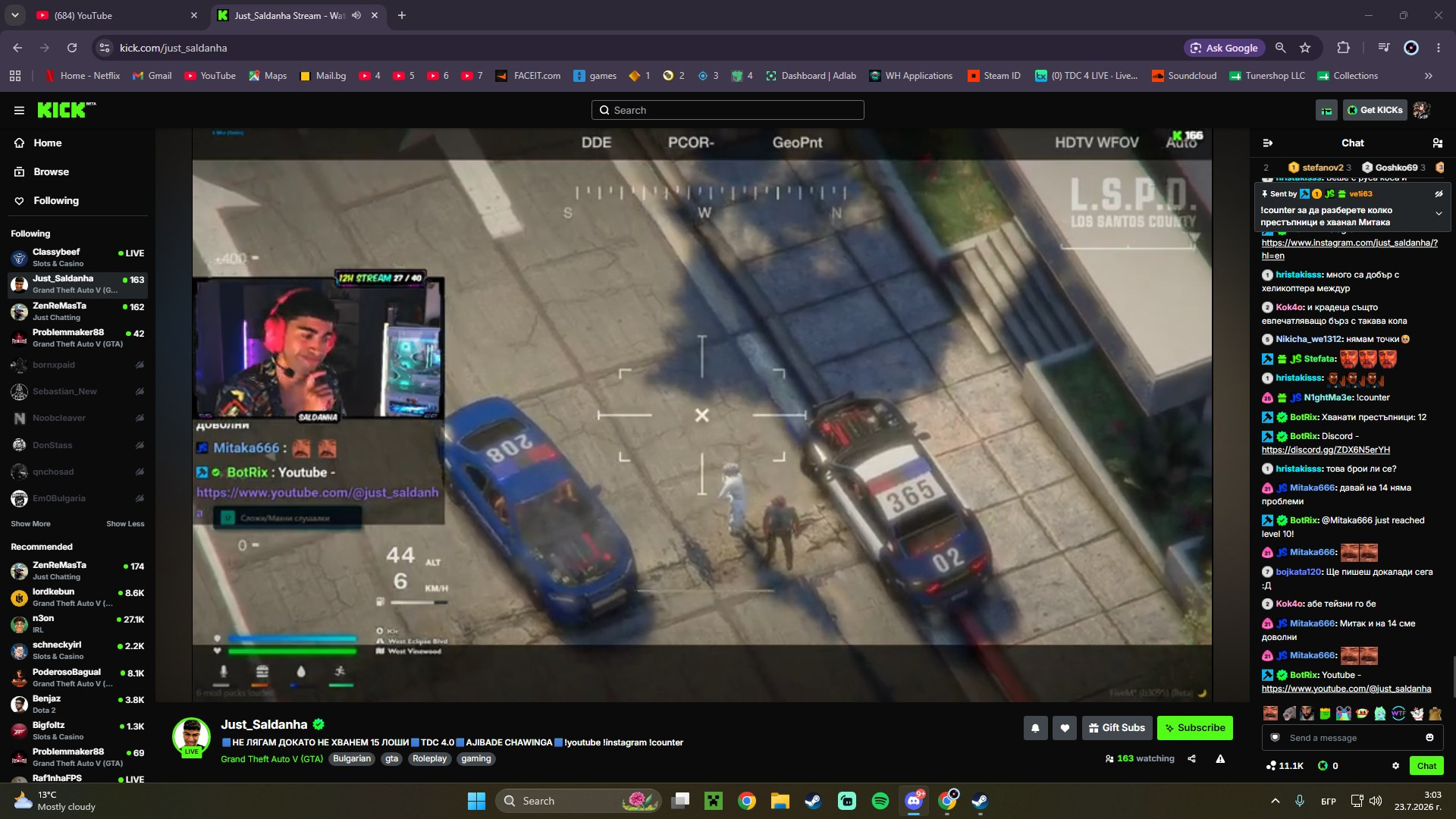
Task: Open the chat users list icon
Action: (1437, 143)
